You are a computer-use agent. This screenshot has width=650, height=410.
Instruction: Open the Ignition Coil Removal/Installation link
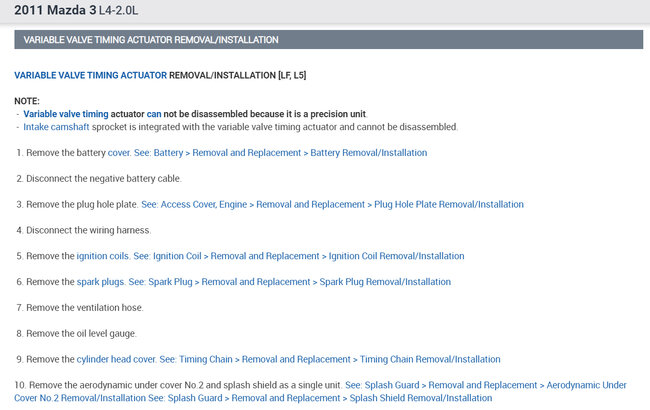pos(298,256)
